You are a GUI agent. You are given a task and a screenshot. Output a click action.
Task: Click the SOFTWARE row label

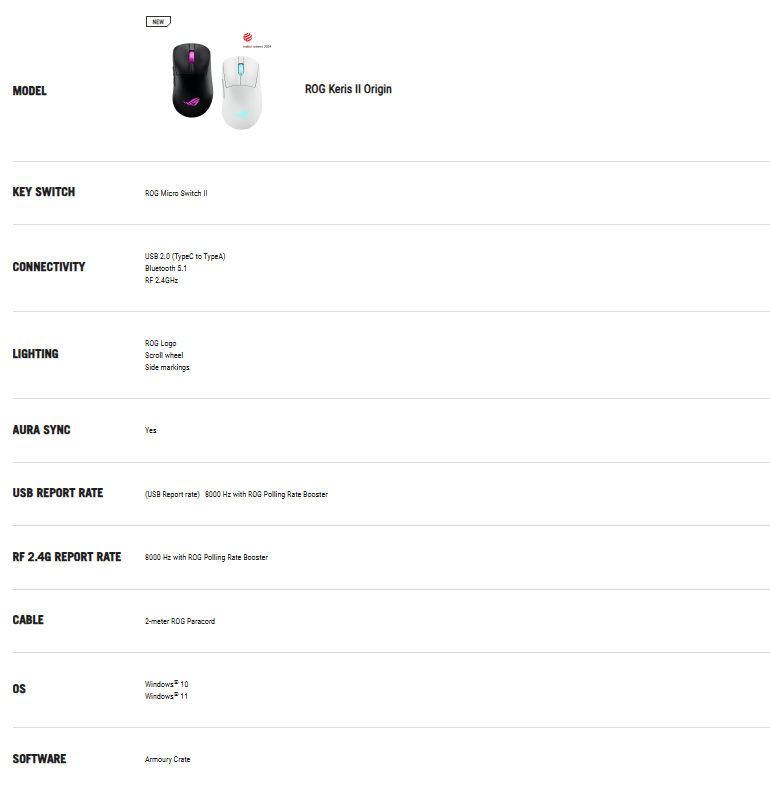(39, 759)
